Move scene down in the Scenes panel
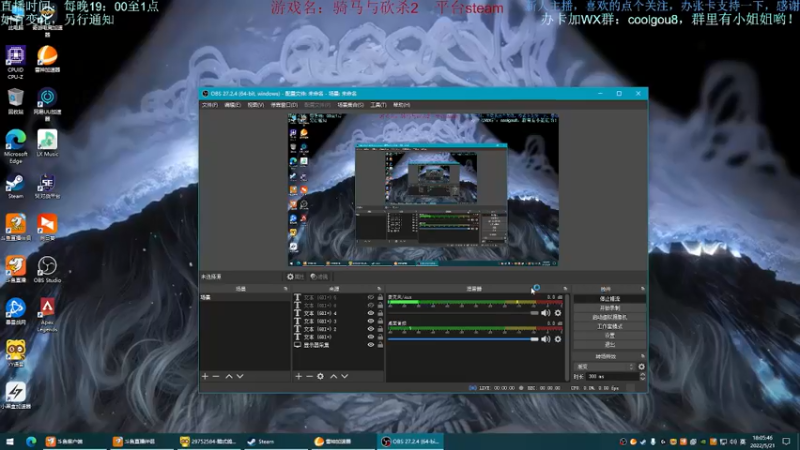 pyautogui.click(x=240, y=376)
